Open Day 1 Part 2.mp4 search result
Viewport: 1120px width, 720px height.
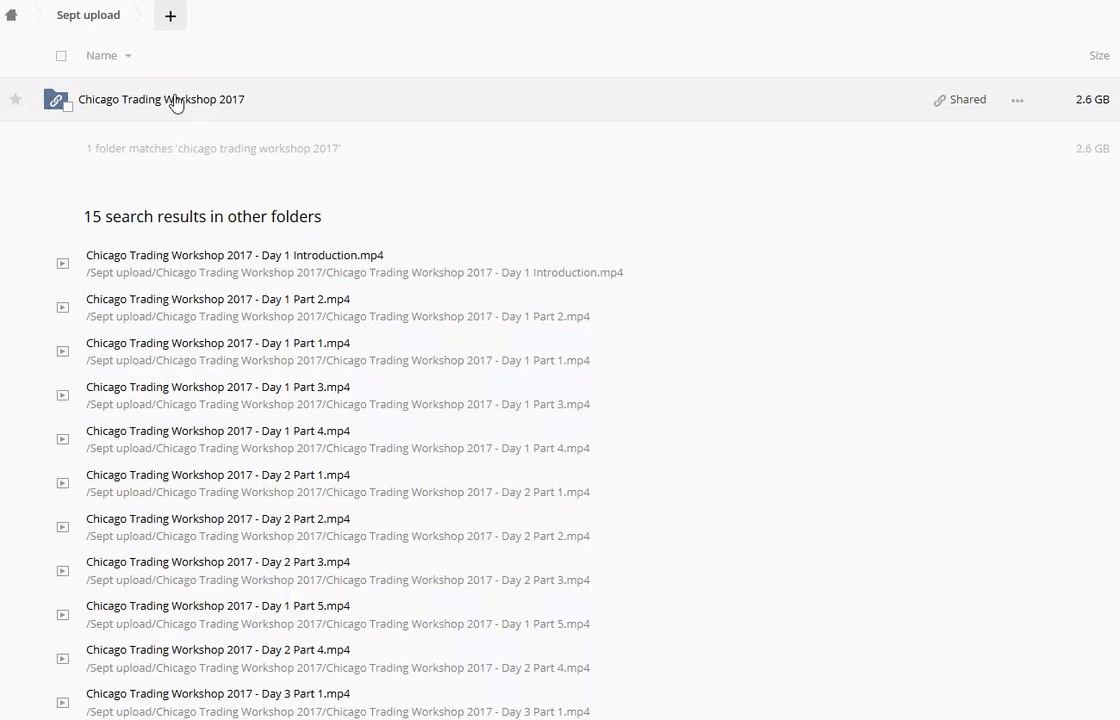point(218,299)
